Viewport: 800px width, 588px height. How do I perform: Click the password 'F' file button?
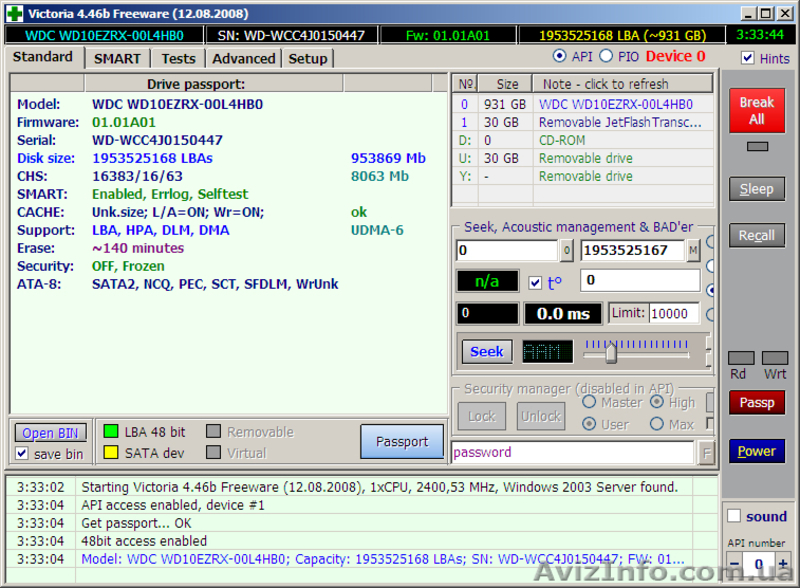pyautogui.click(x=707, y=453)
